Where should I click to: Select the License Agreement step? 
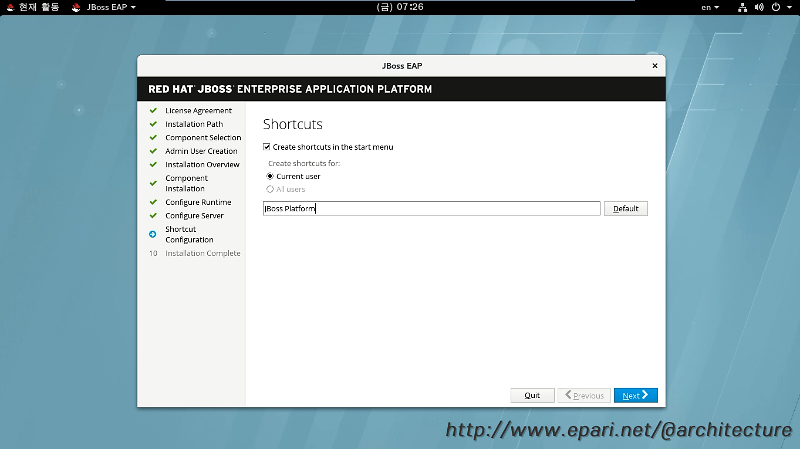pos(198,111)
